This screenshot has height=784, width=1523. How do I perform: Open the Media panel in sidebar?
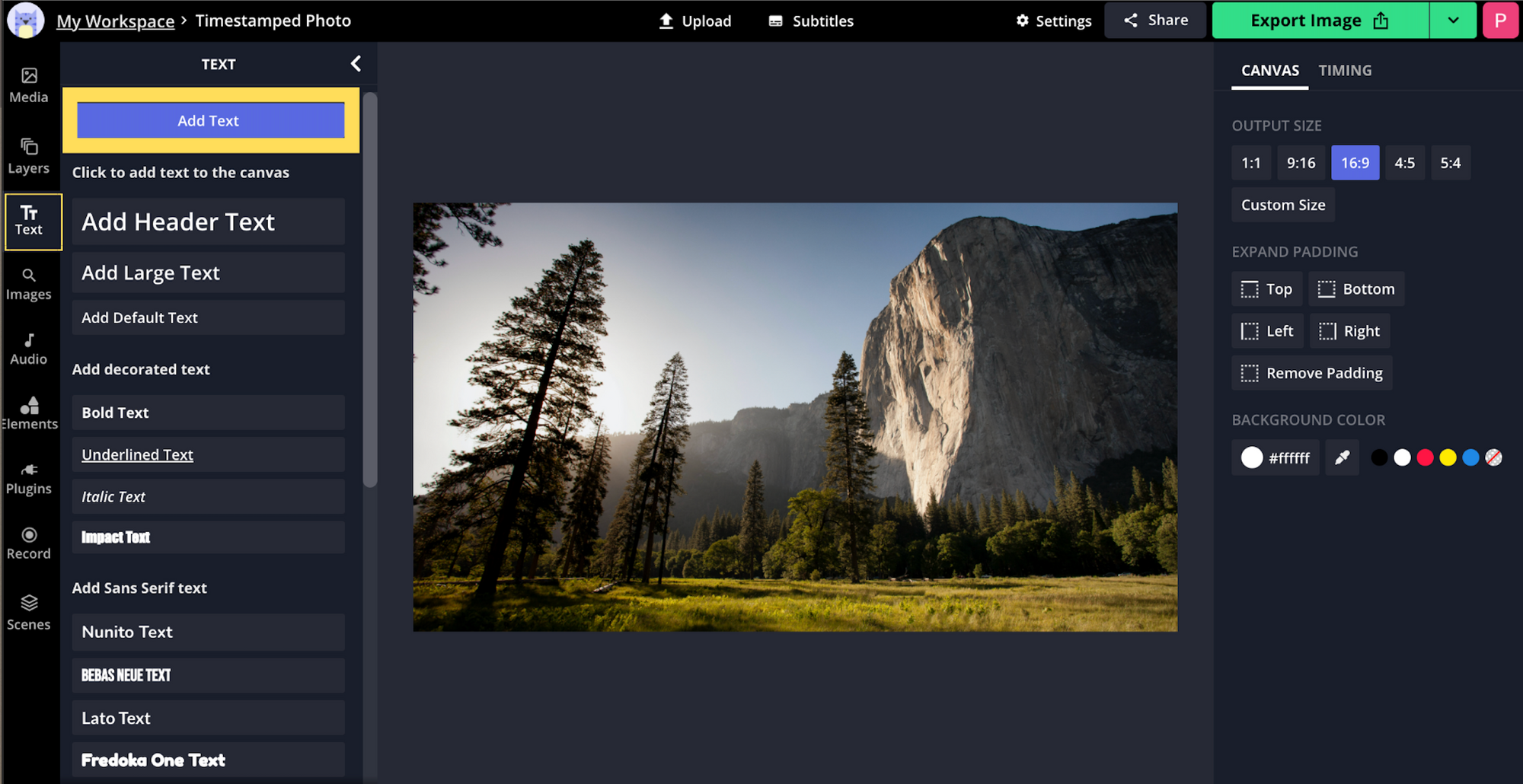coord(29,84)
